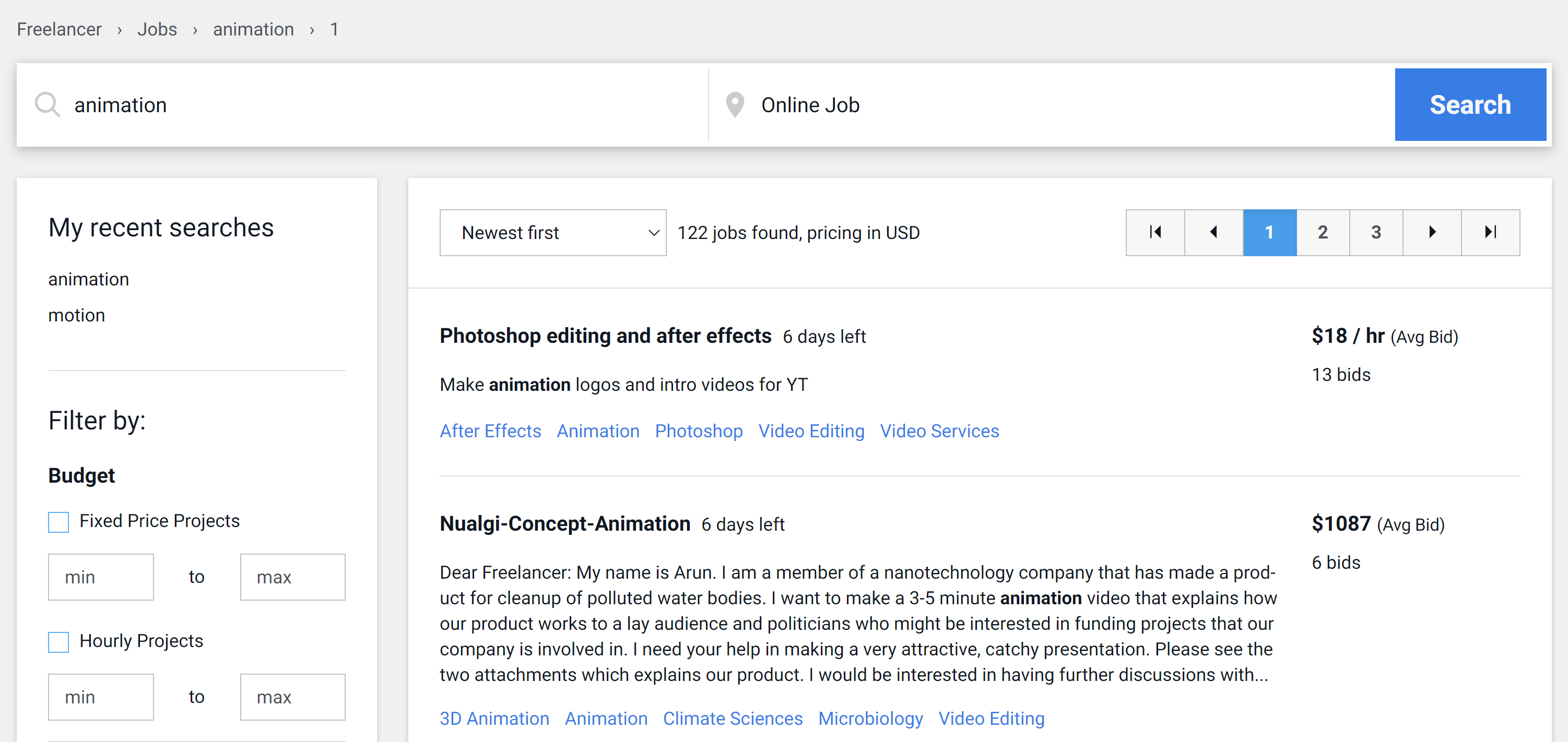The height and width of the screenshot is (742, 1568).
Task: Open Photoshop editing and after effects job
Action: 605,336
